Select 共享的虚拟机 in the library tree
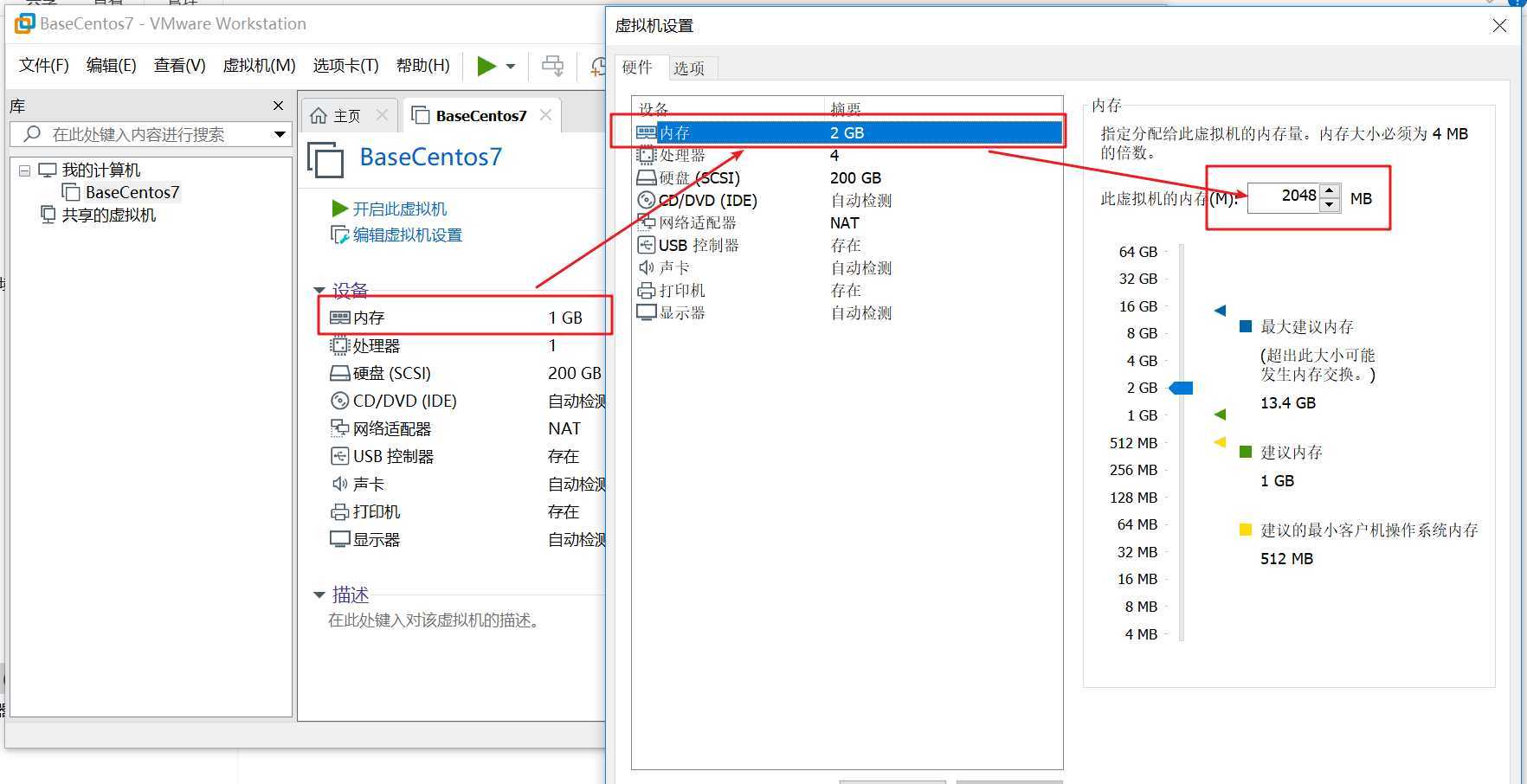The image size is (1527, 784). (109, 215)
